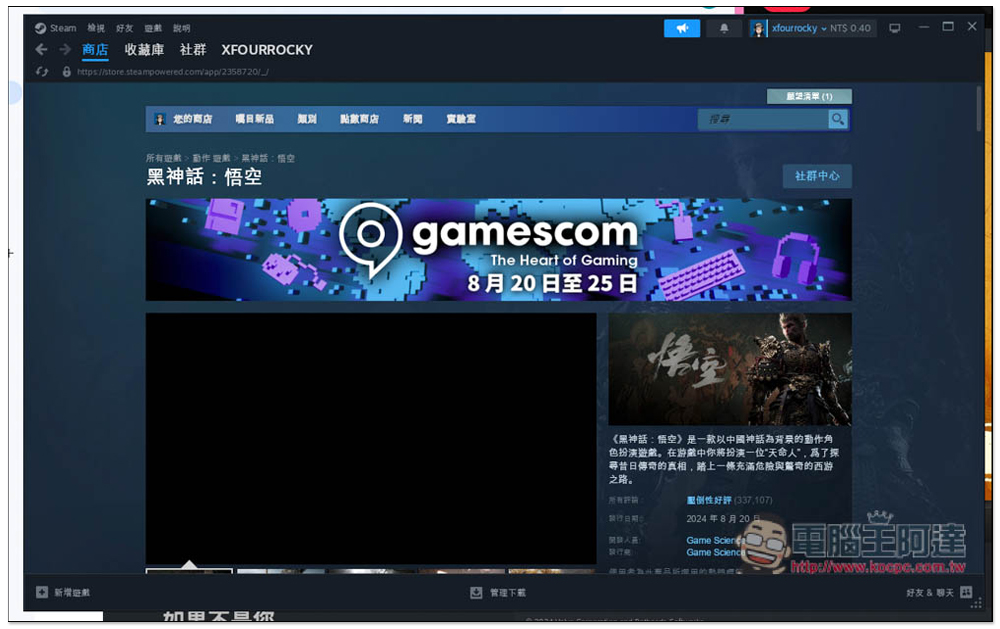
Task: Select the first highlighted media thumbnail
Action: tap(189, 571)
